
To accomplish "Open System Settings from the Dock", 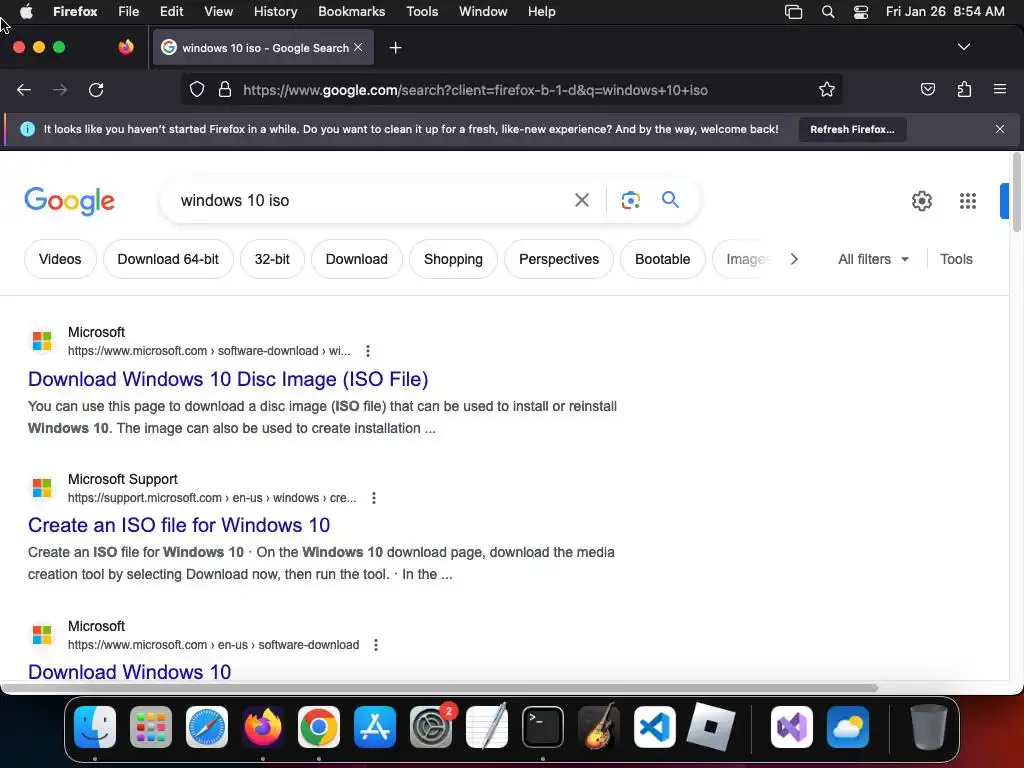I will [431, 727].
